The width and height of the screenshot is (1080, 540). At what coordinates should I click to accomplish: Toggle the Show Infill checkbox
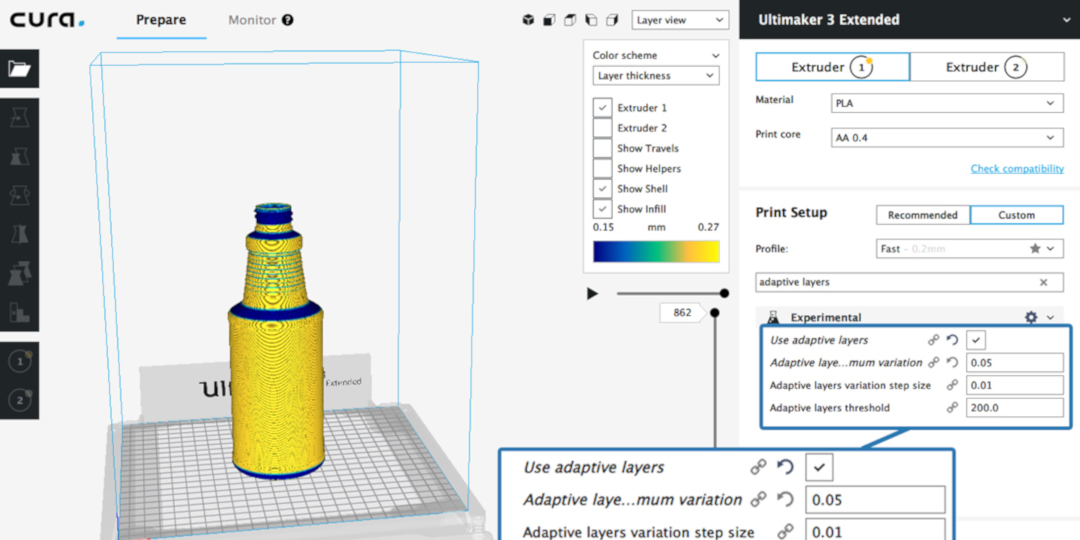click(603, 209)
